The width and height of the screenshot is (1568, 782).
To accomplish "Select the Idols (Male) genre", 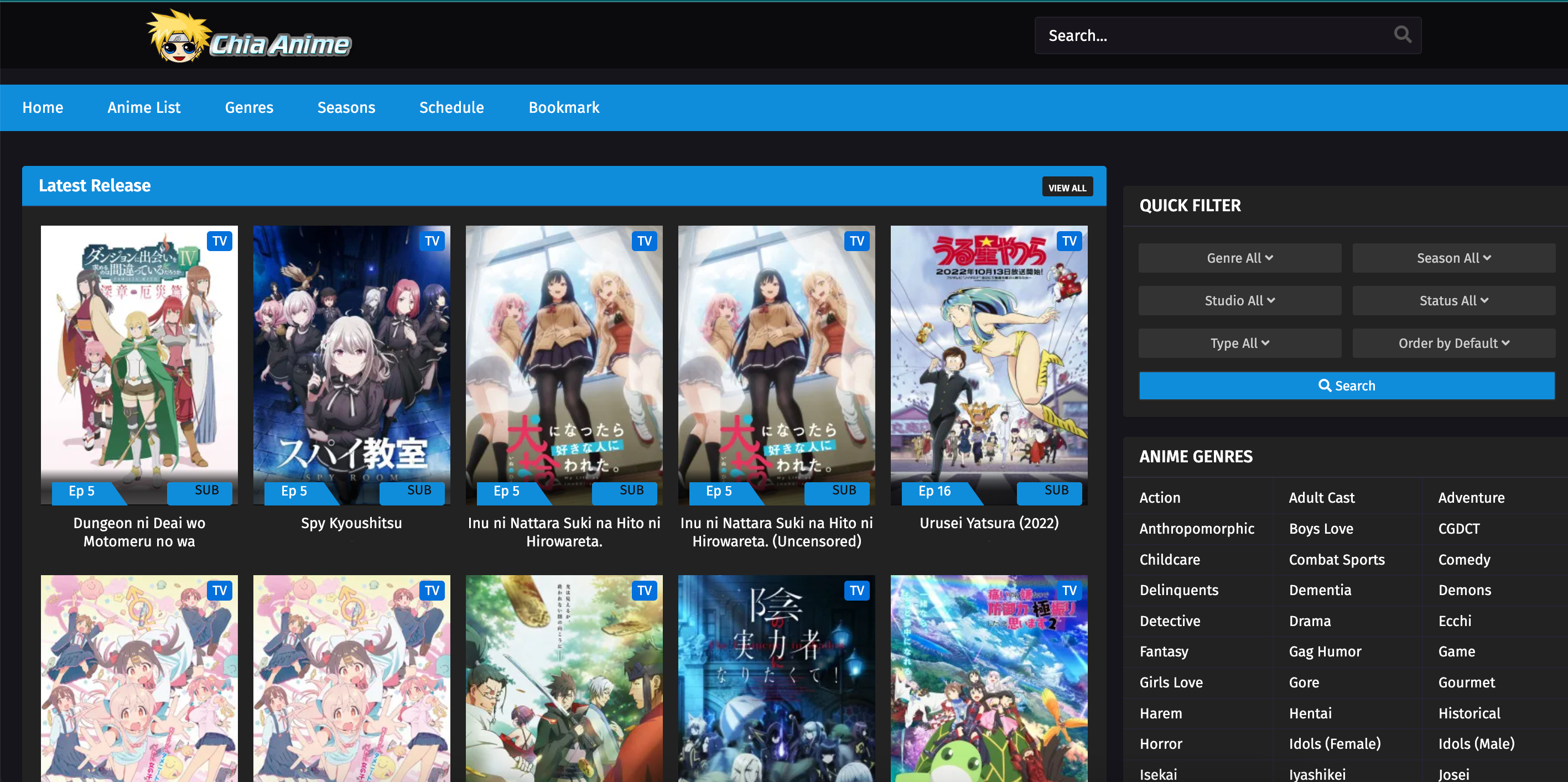I will click(x=1476, y=744).
